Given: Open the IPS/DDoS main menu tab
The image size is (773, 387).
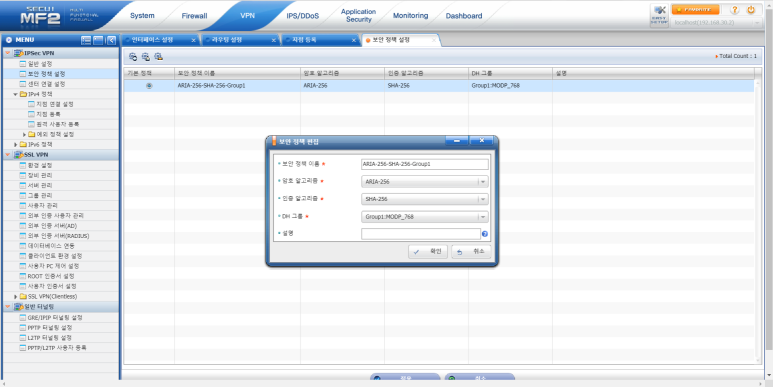Looking at the screenshot, I should click(x=303, y=16).
